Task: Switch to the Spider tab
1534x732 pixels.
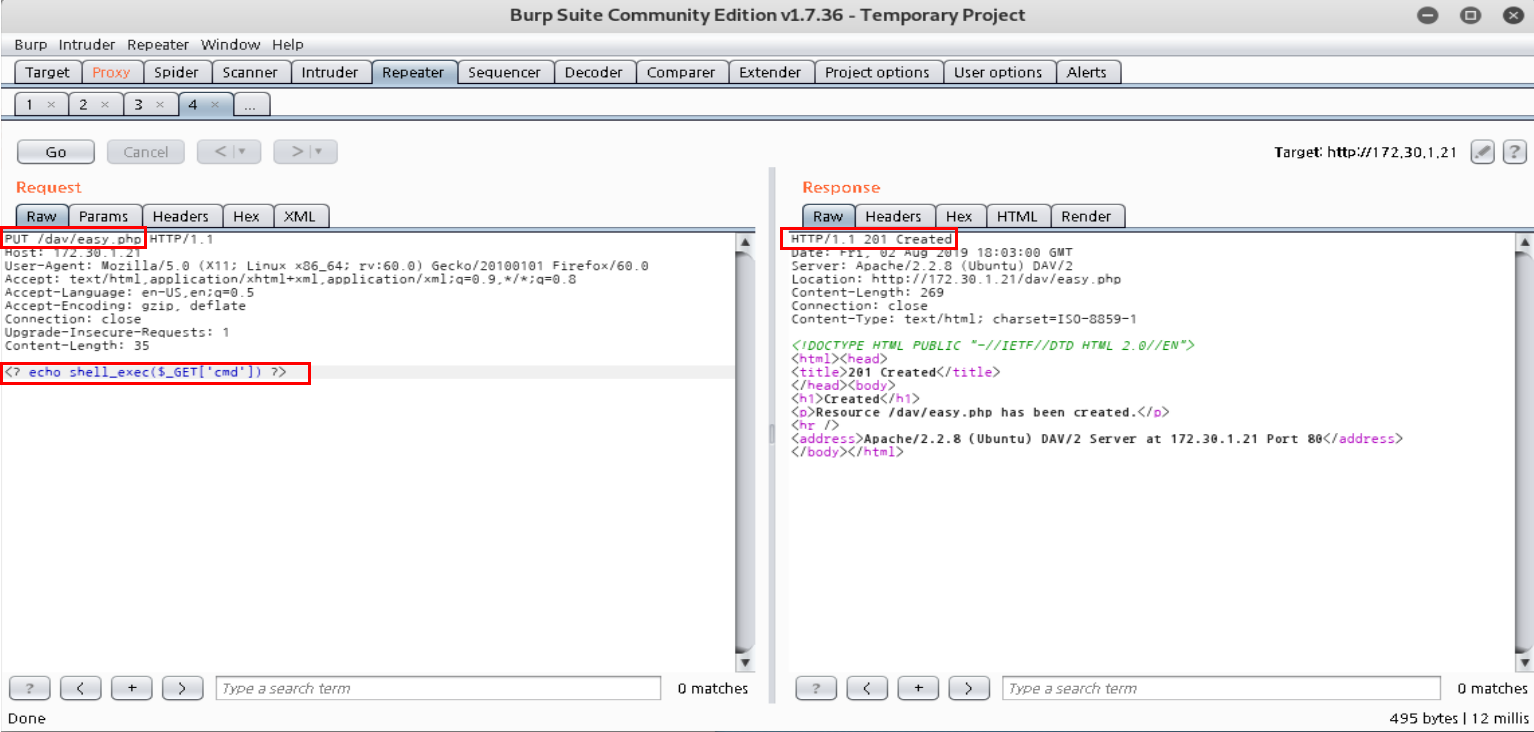Action: 177,72
